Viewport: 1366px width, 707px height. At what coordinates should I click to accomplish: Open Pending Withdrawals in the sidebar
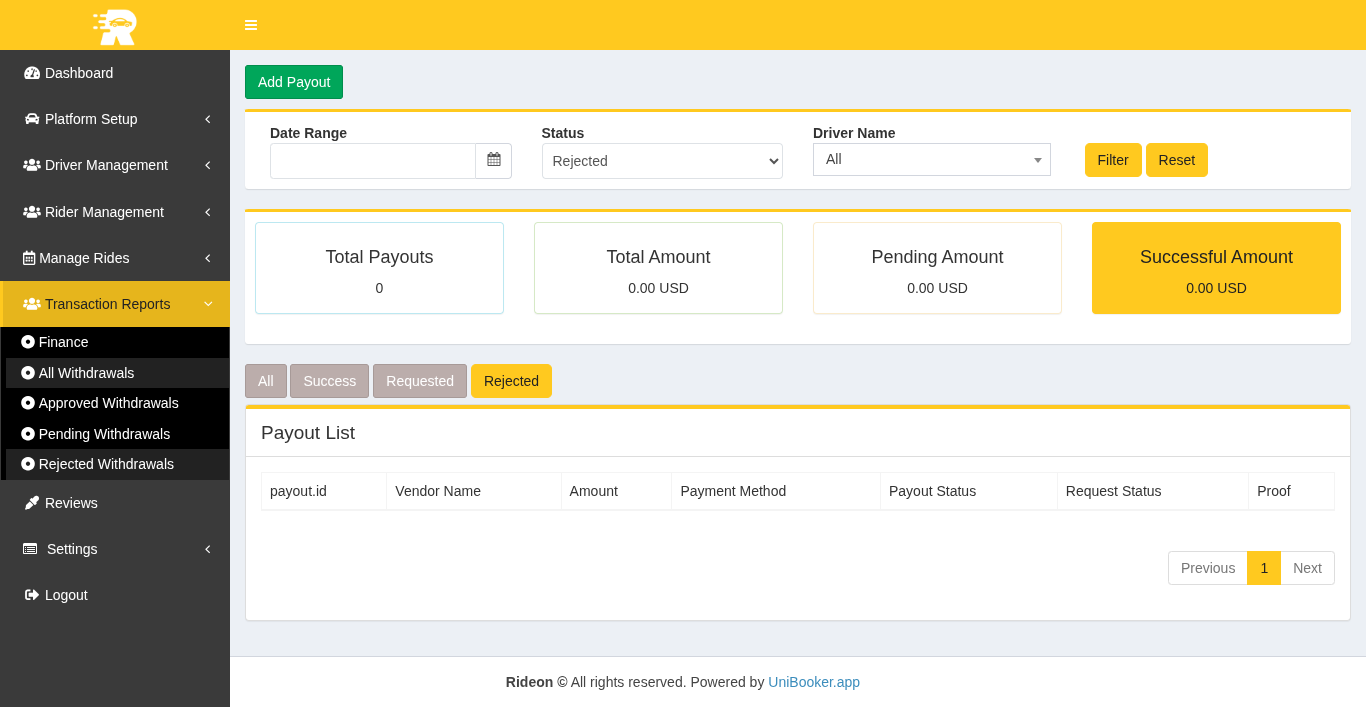pos(104,434)
